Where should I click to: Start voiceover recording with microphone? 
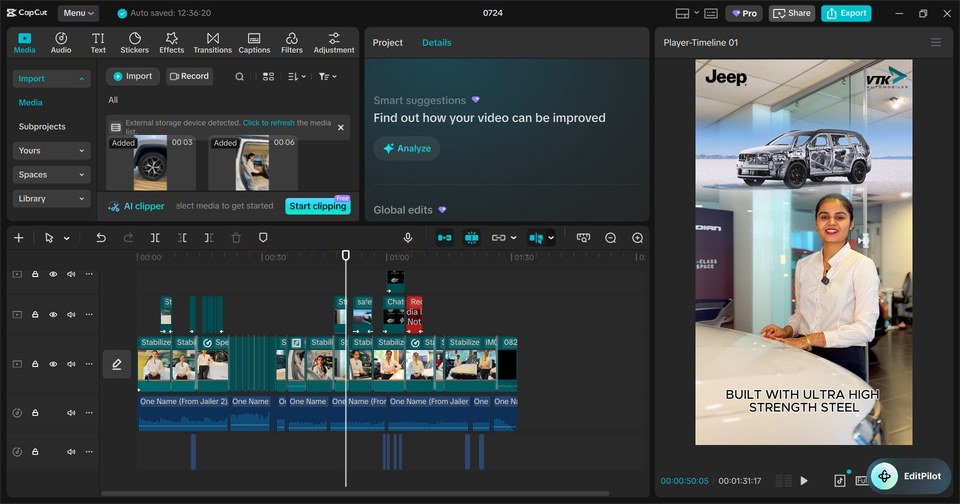click(x=408, y=238)
